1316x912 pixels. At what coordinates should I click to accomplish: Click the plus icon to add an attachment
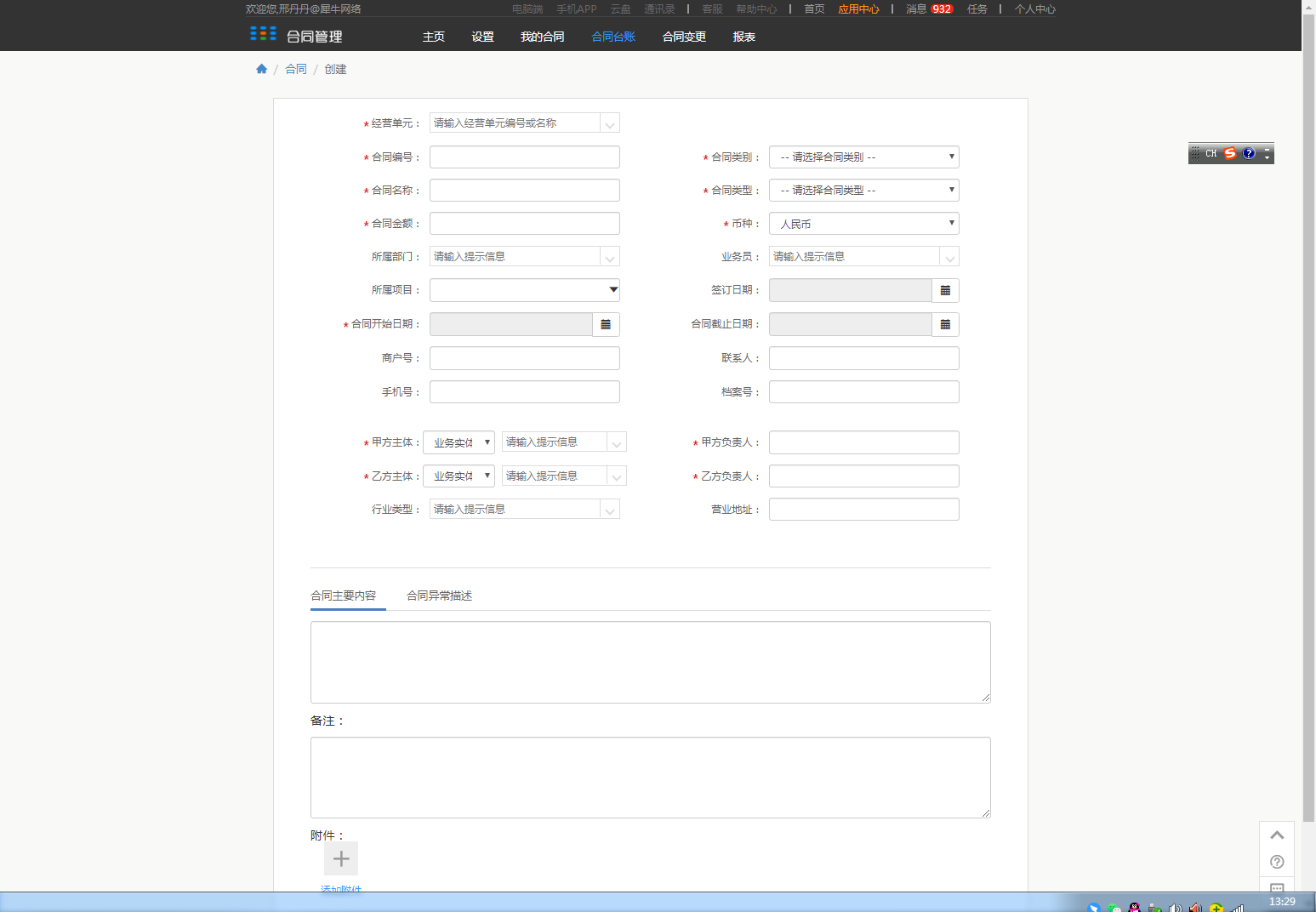click(x=341, y=858)
